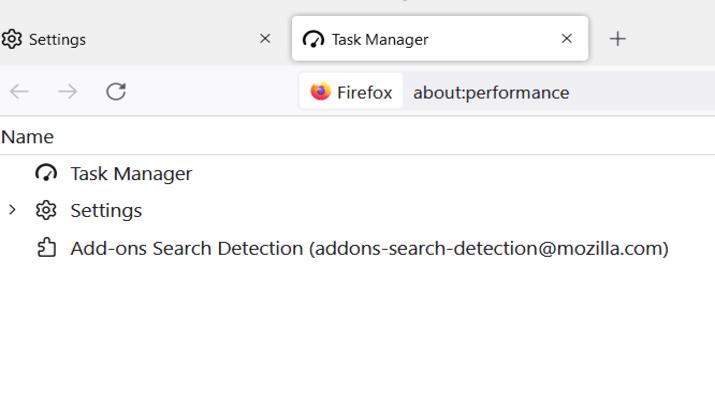Select the Task Manager row
The height and width of the screenshot is (420, 715).
coord(358,173)
